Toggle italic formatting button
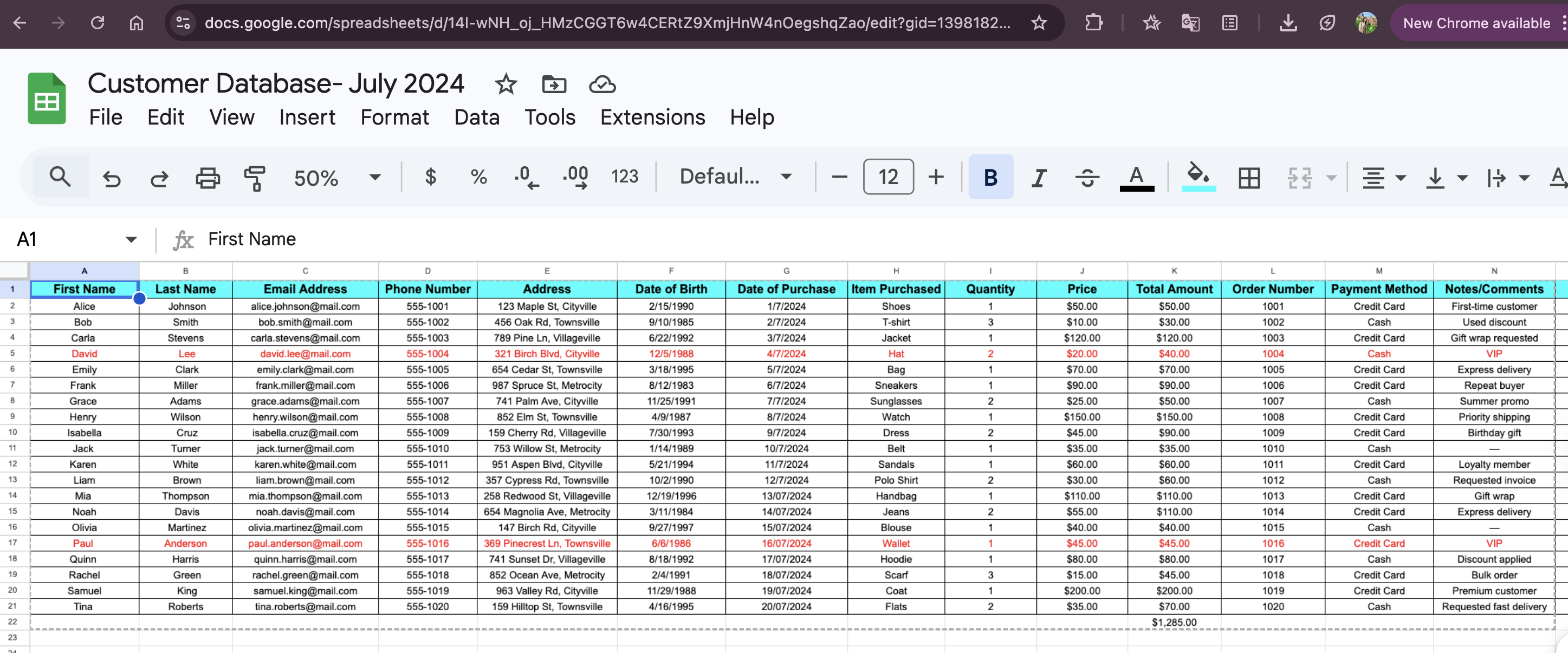1568x653 pixels. (1039, 178)
